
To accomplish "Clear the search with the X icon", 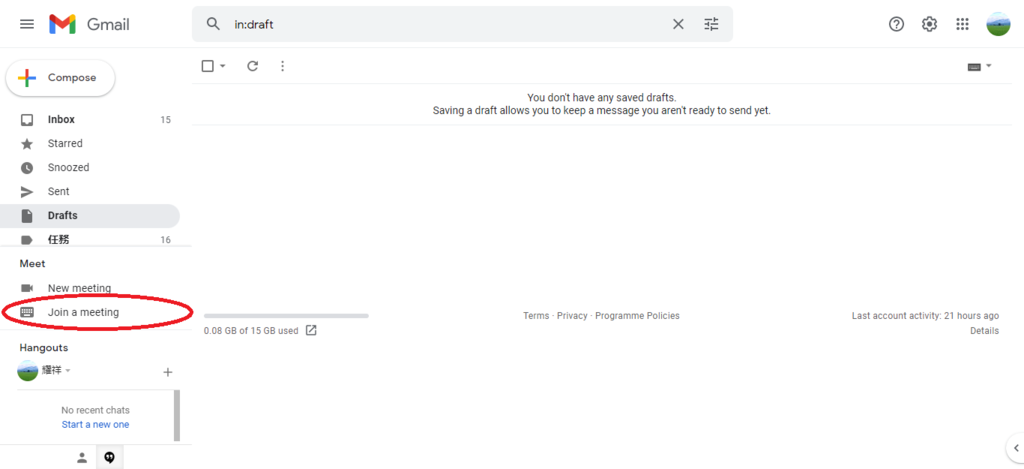I will [678, 24].
